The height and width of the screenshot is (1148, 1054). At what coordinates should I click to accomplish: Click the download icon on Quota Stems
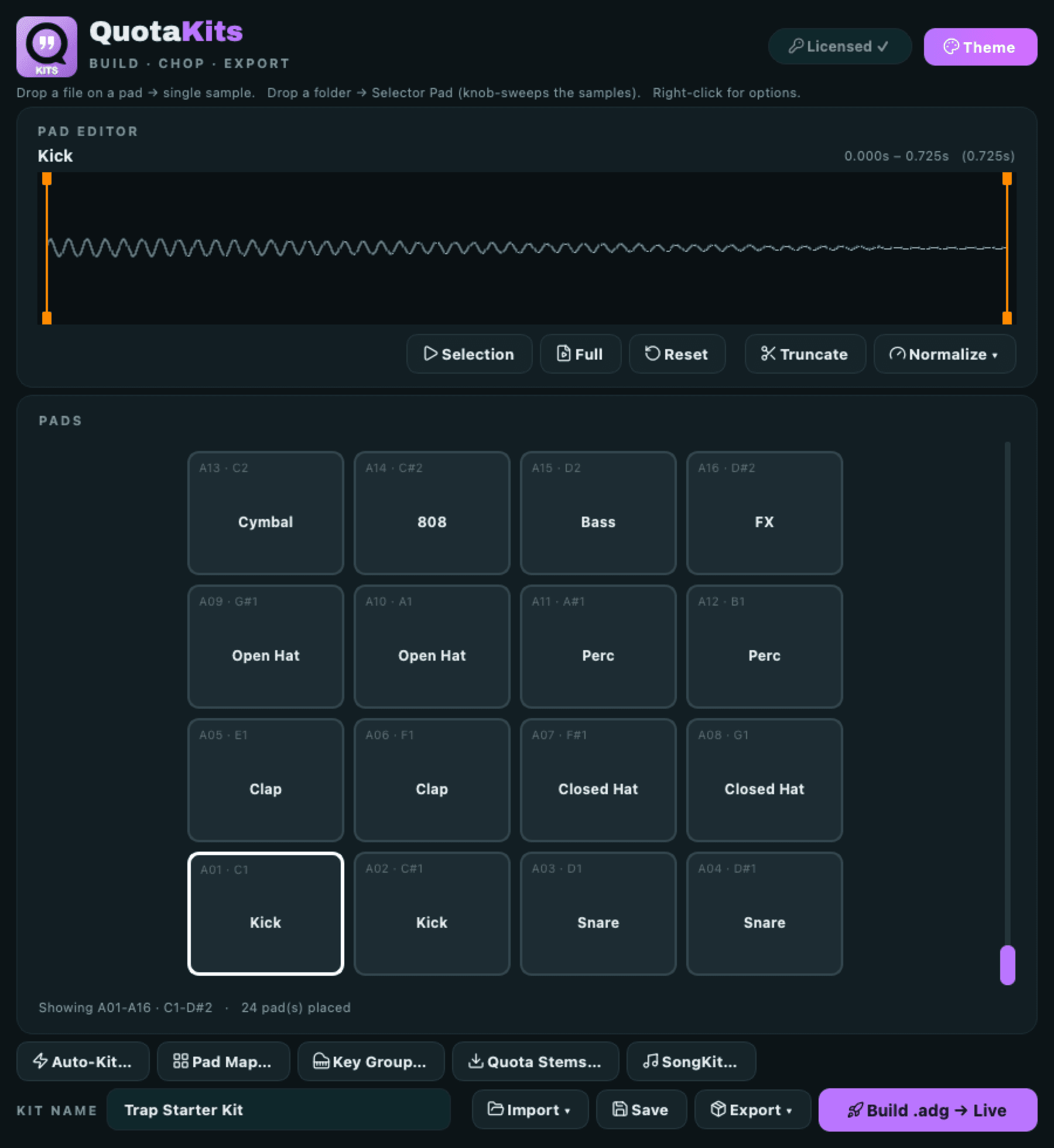tap(476, 1061)
